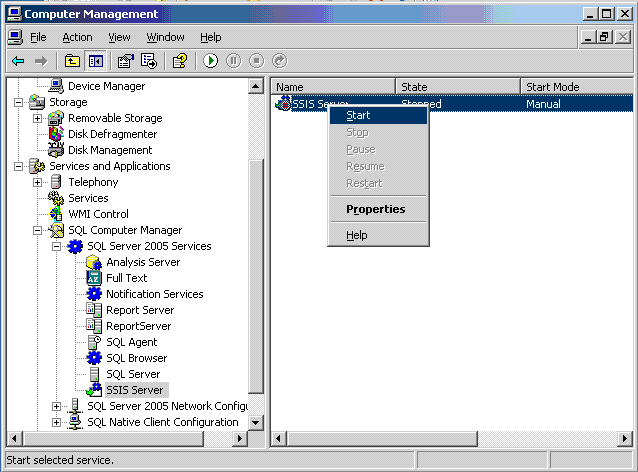This screenshot has width=638, height=472.
Task: Click the Services and Applications icon
Action: (x=37, y=166)
